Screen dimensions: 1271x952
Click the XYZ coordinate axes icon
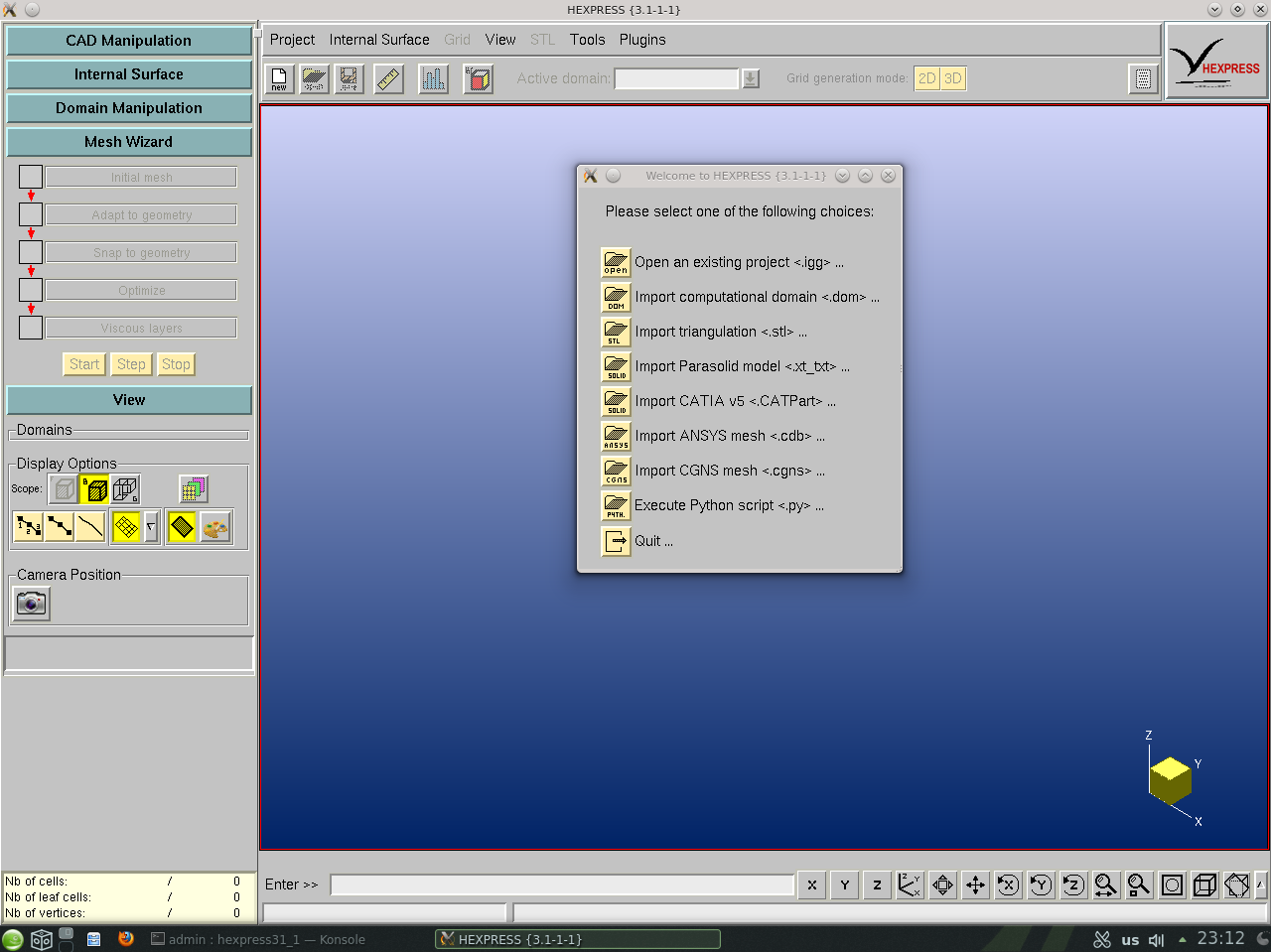[911, 884]
